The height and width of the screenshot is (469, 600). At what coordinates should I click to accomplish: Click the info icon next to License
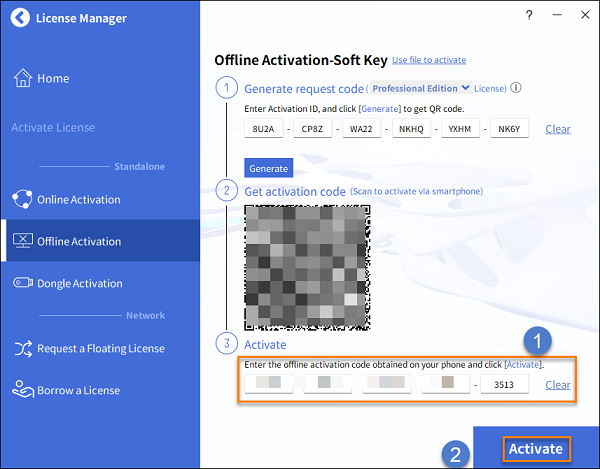point(516,88)
